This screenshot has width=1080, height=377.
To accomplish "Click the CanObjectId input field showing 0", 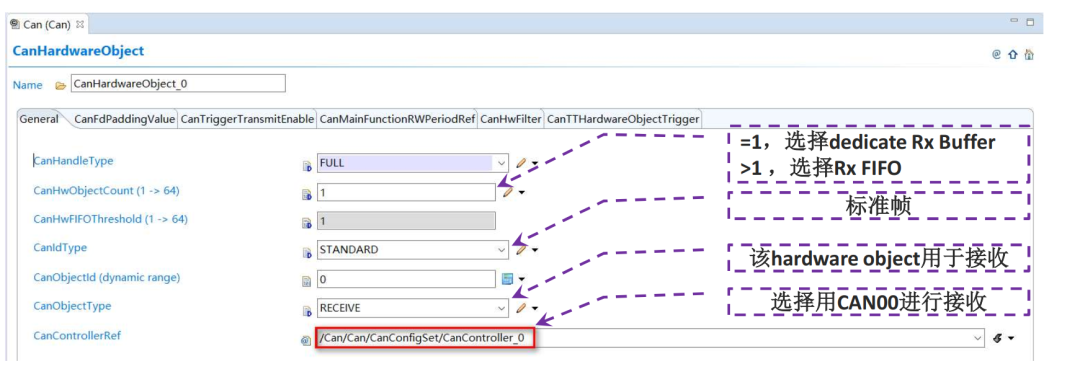I will click(406, 278).
